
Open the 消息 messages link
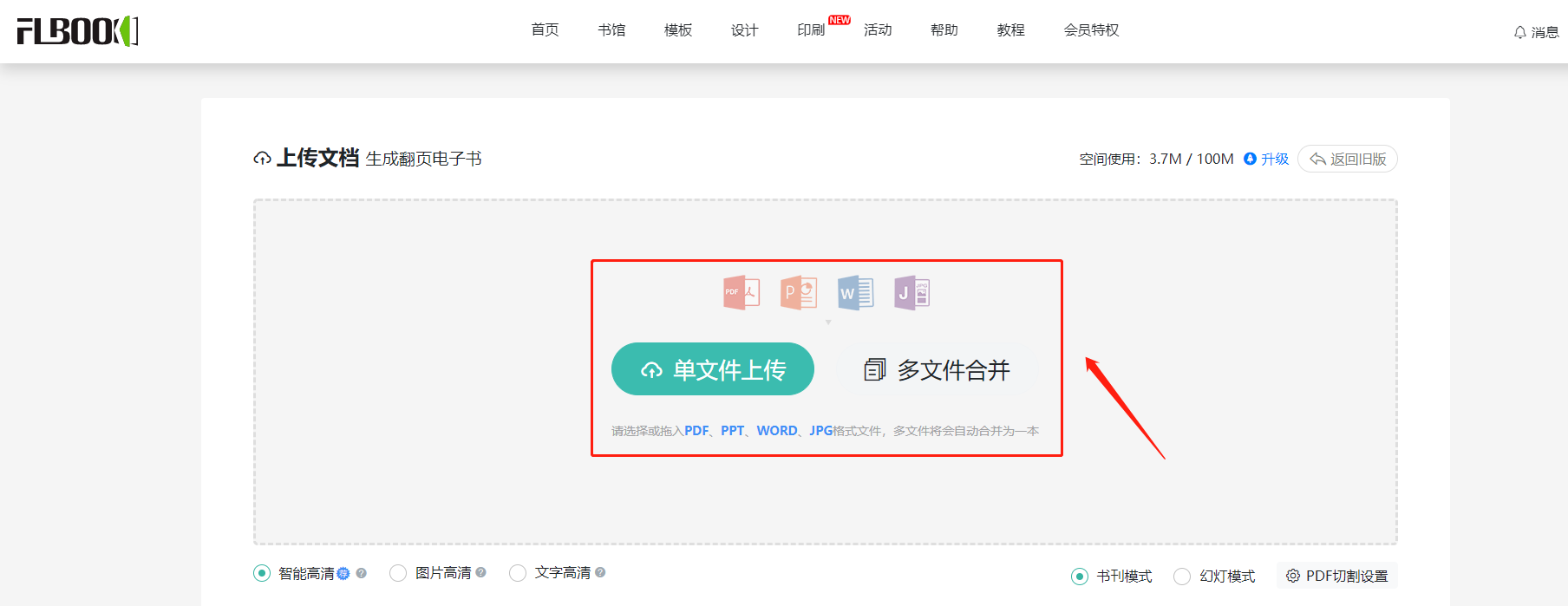point(1545,32)
